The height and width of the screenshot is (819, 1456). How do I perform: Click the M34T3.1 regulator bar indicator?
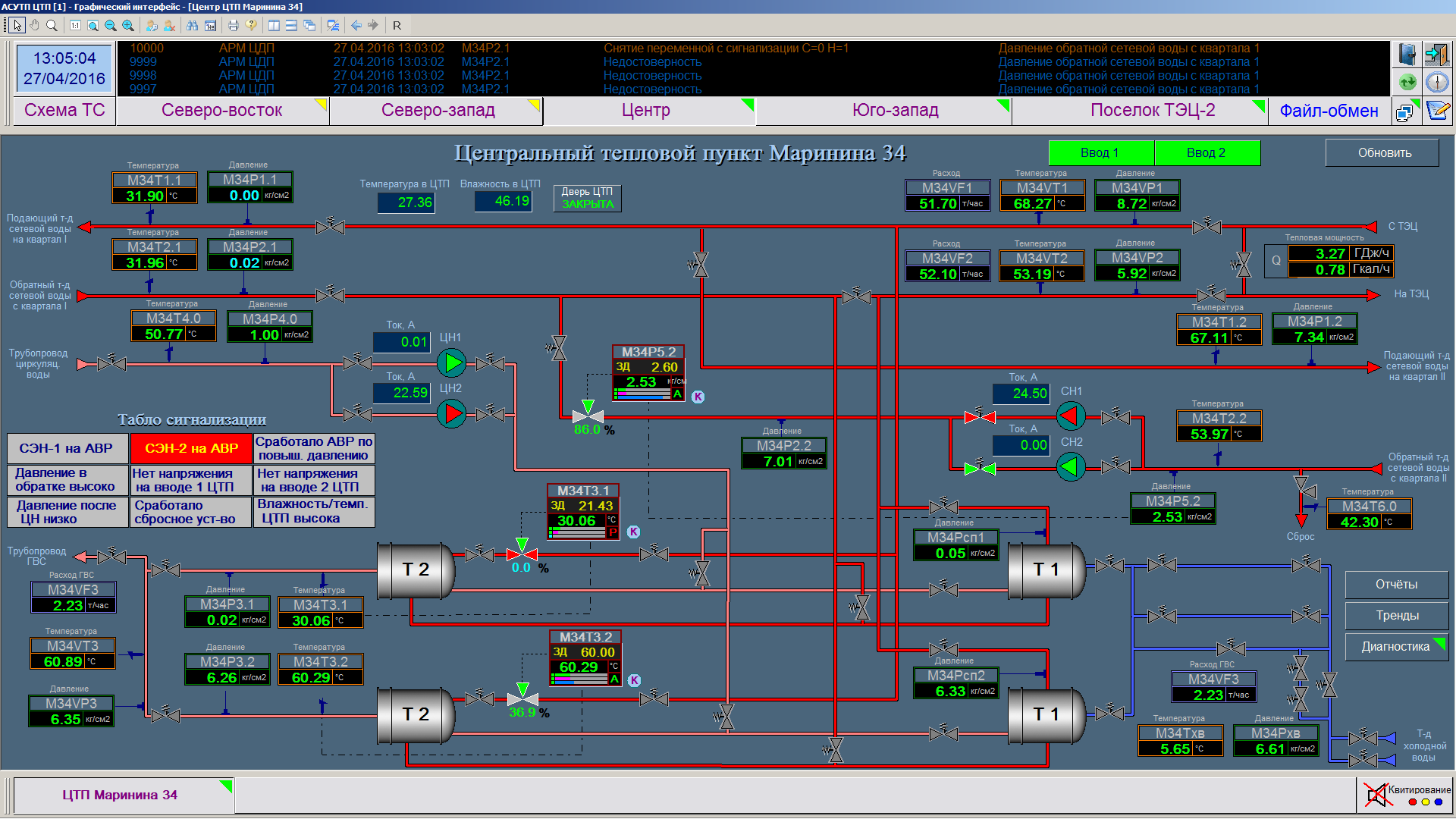(x=578, y=532)
